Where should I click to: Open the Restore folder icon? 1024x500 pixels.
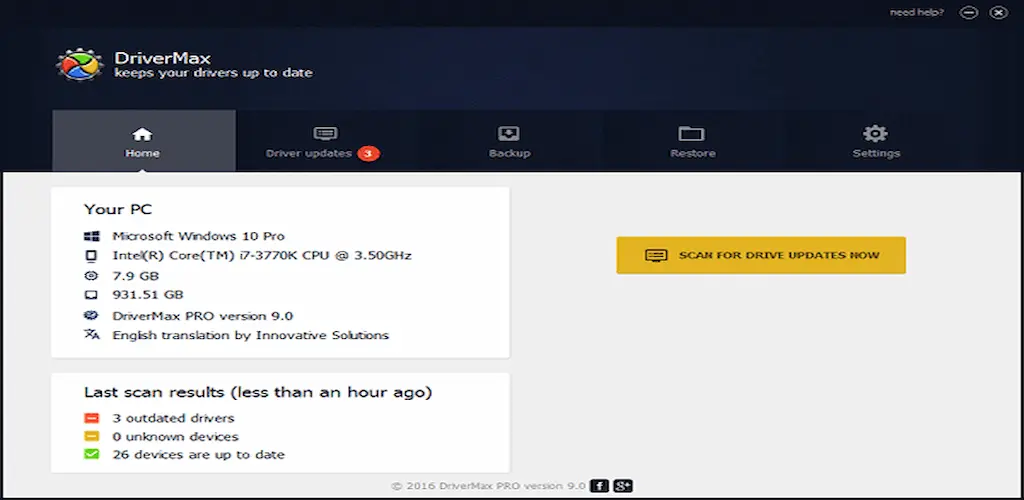[692, 134]
